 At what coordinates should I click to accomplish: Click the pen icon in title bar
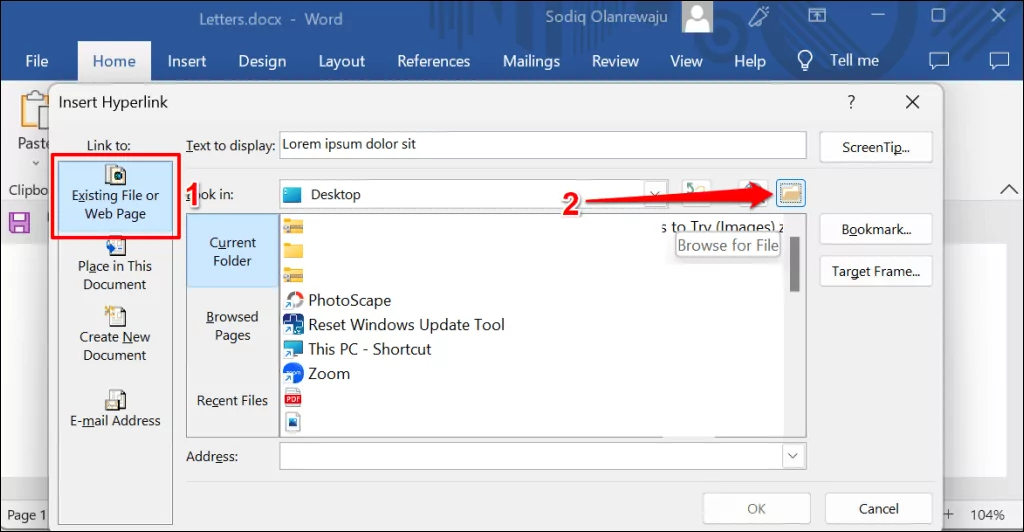760,16
